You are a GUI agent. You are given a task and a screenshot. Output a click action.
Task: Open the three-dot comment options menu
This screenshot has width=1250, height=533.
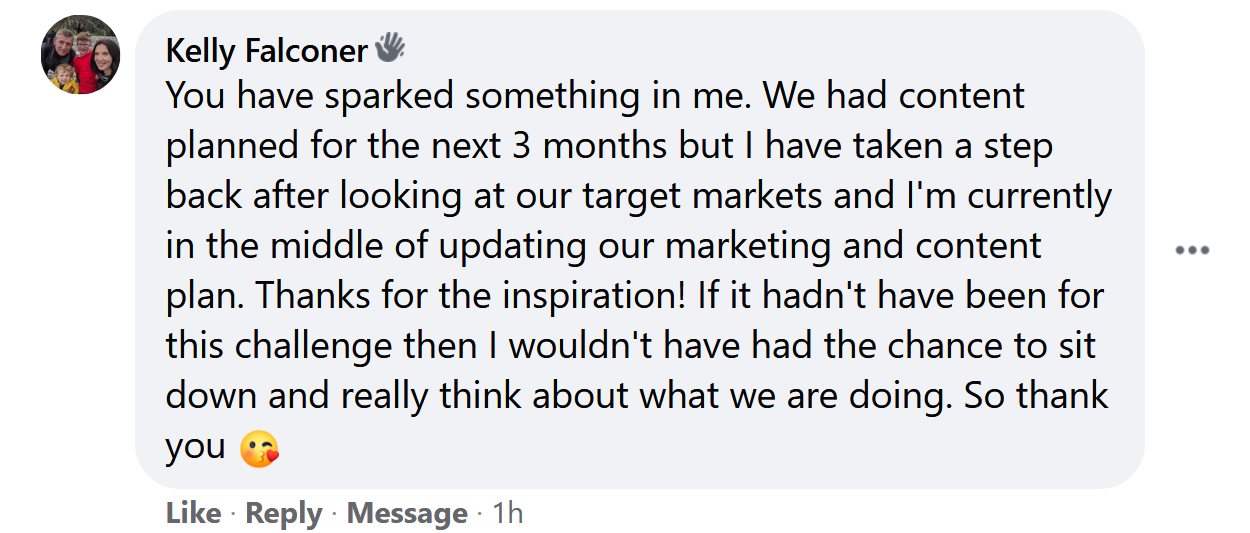point(1192,250)
